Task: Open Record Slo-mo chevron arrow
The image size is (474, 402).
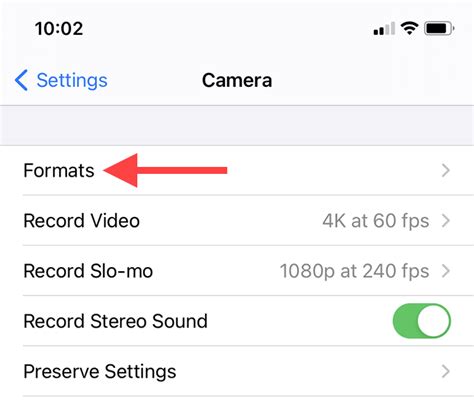Action: click(x=446, y=271)
